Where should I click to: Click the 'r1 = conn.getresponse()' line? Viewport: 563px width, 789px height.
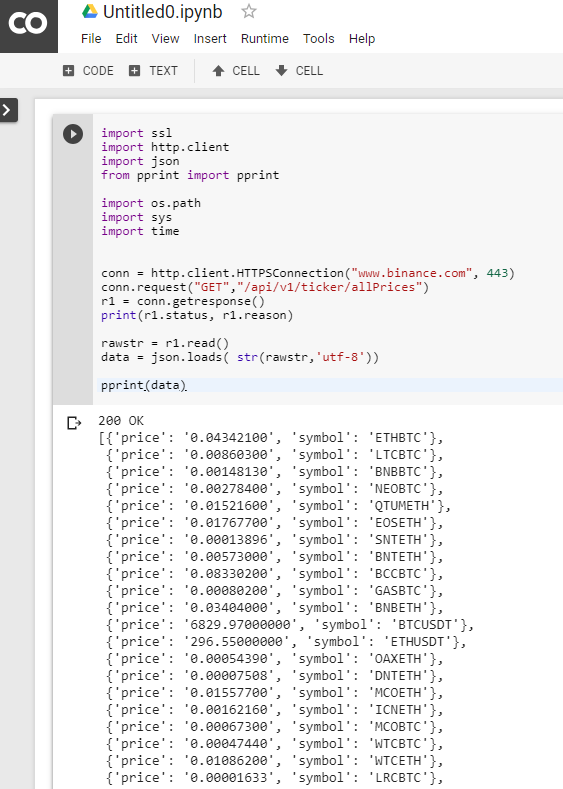coord(183,301)
